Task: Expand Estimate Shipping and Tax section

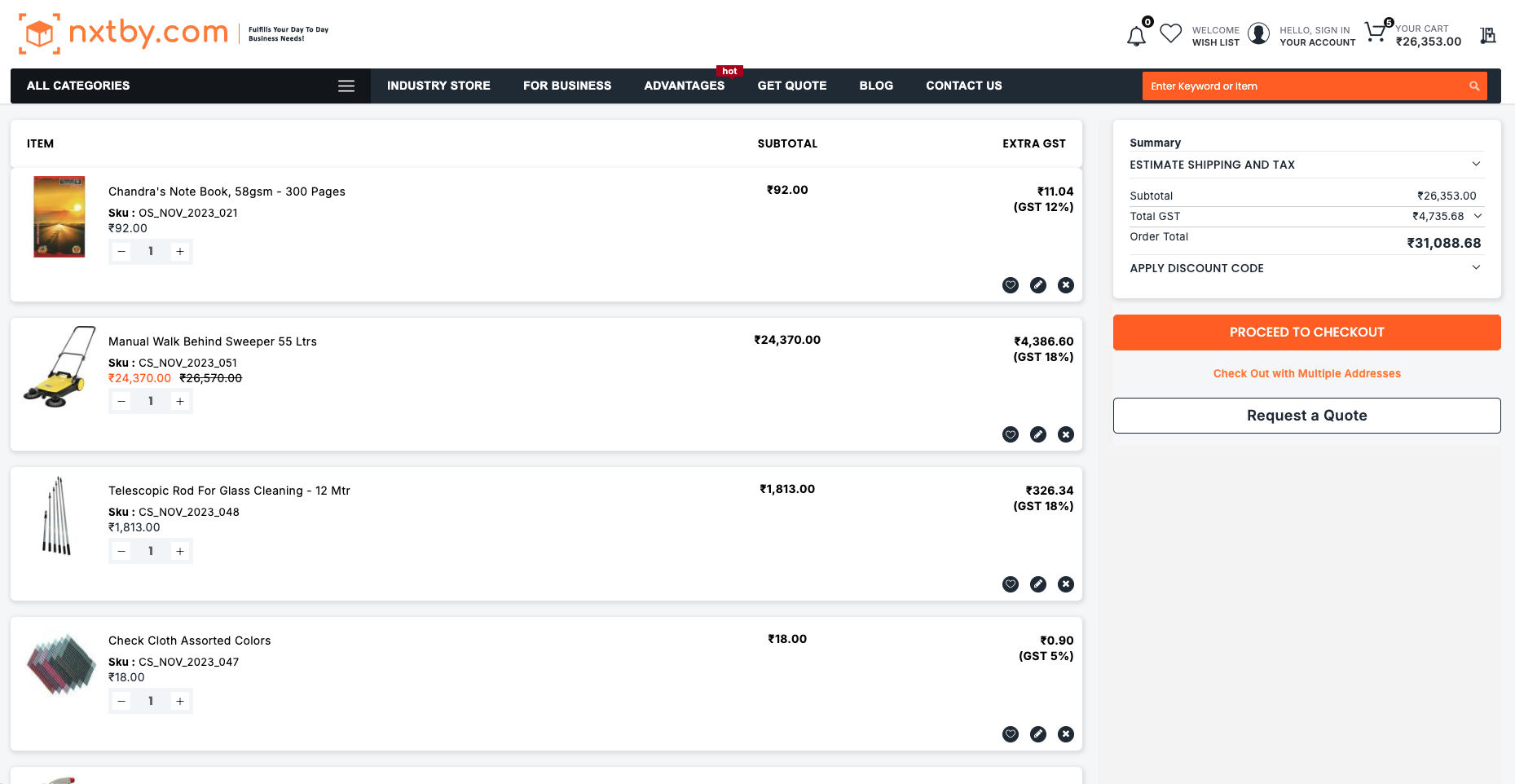Action: (x=1306, y=165)
